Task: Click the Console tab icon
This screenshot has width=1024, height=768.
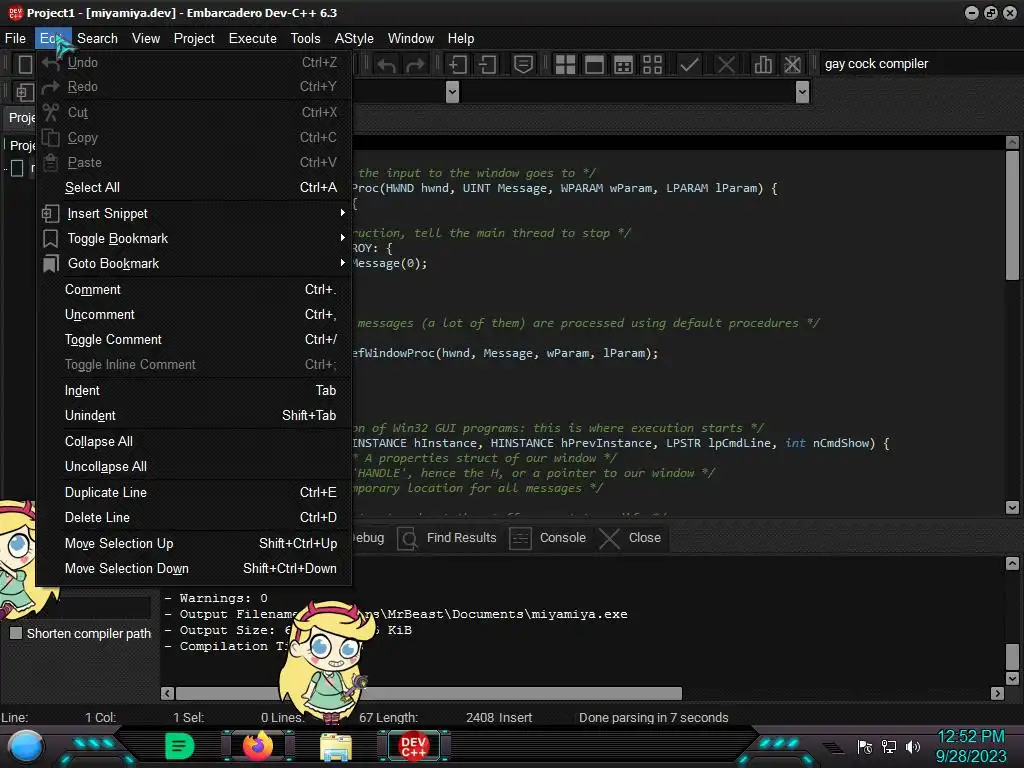Action: coord(520,538)
